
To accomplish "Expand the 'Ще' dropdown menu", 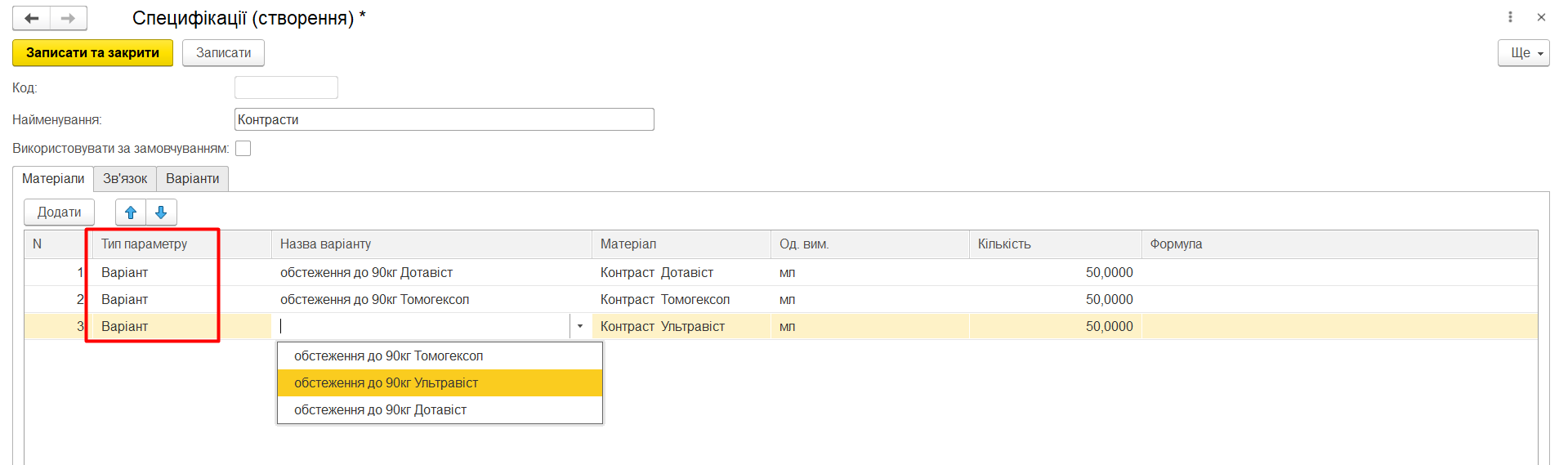I will coord(1523,53).
